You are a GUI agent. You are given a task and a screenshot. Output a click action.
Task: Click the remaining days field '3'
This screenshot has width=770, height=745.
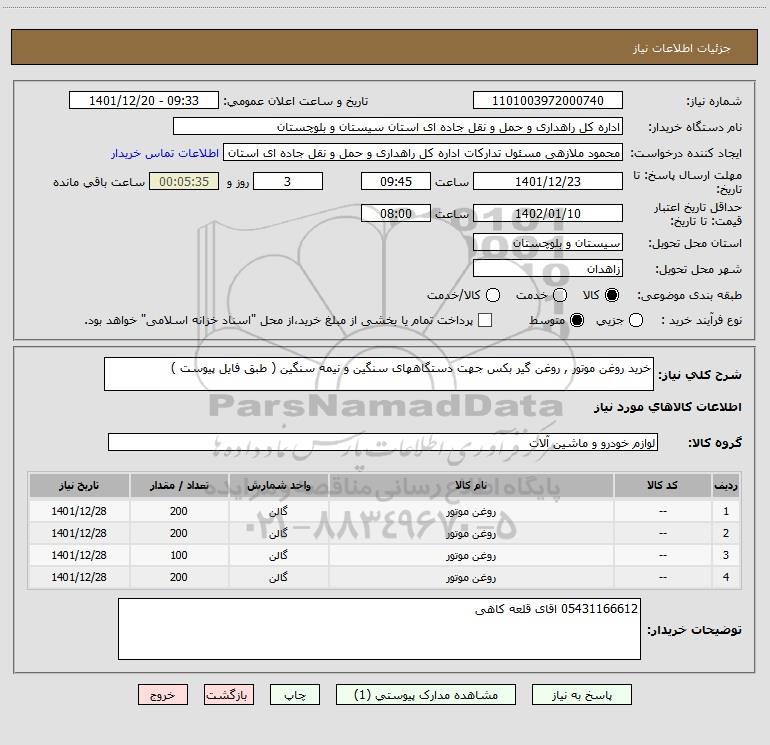point(288,181)
